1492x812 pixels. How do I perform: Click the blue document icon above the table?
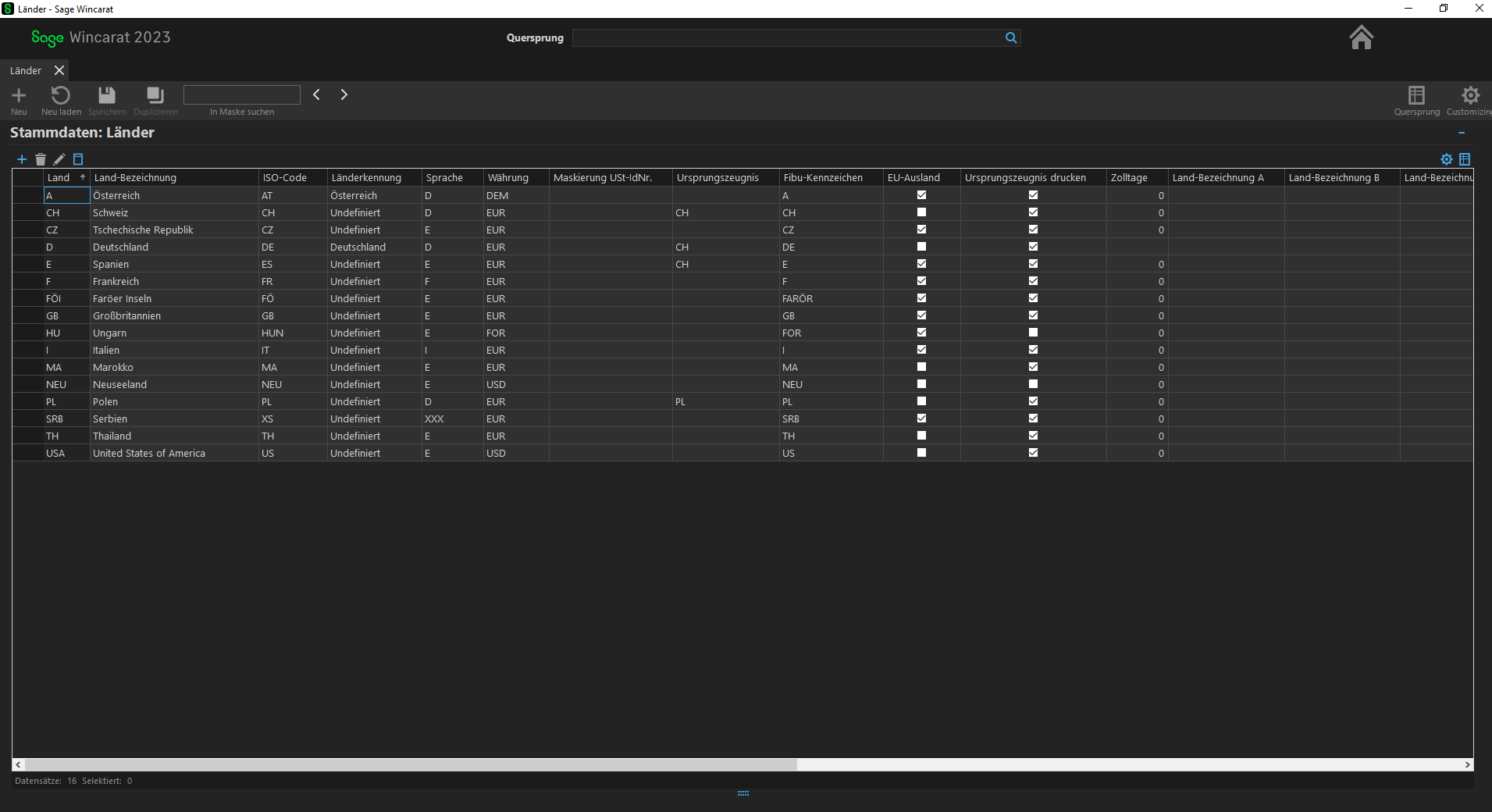(78, 159)
